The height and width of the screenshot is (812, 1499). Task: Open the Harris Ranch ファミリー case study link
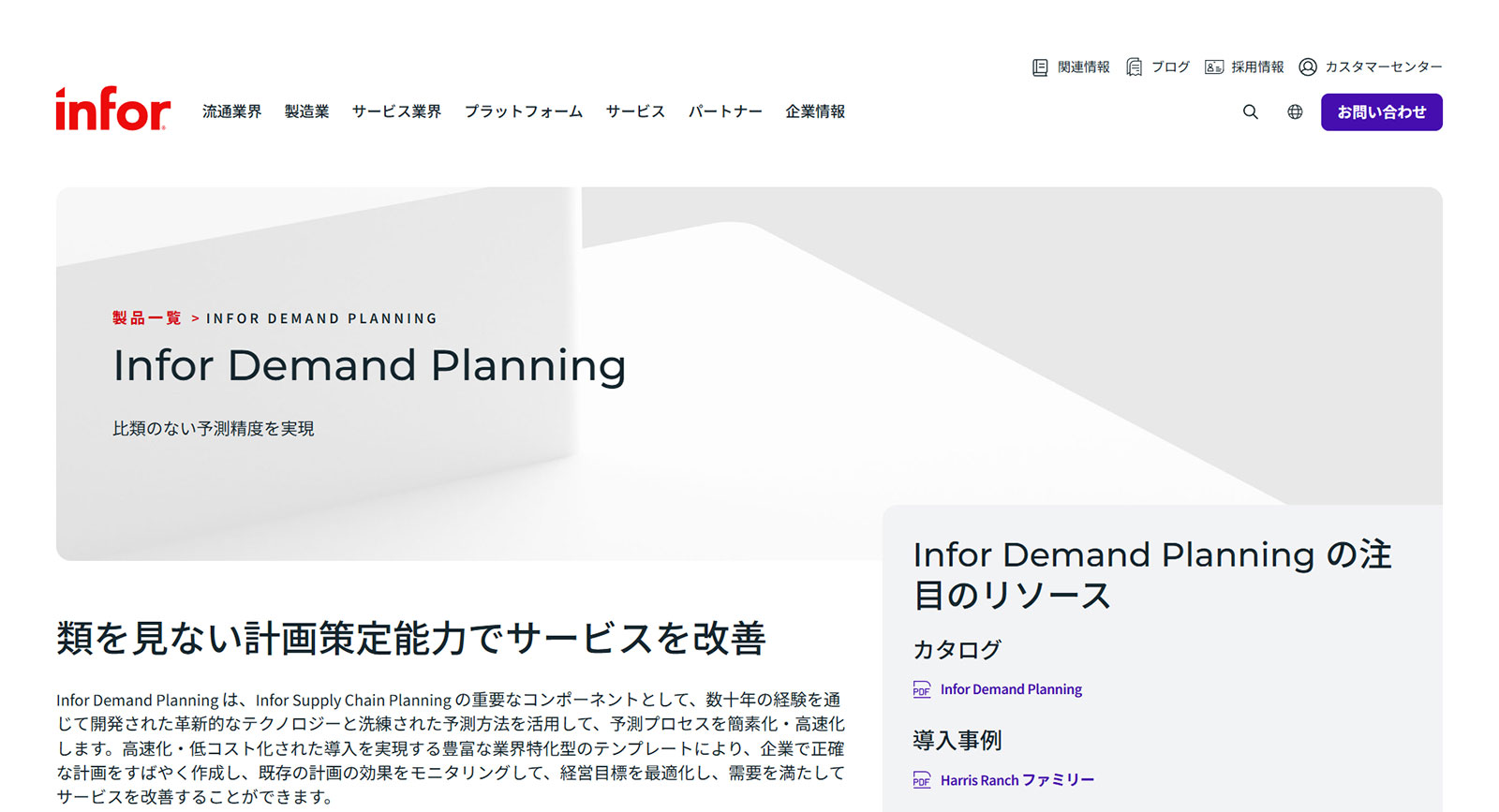1017,780
